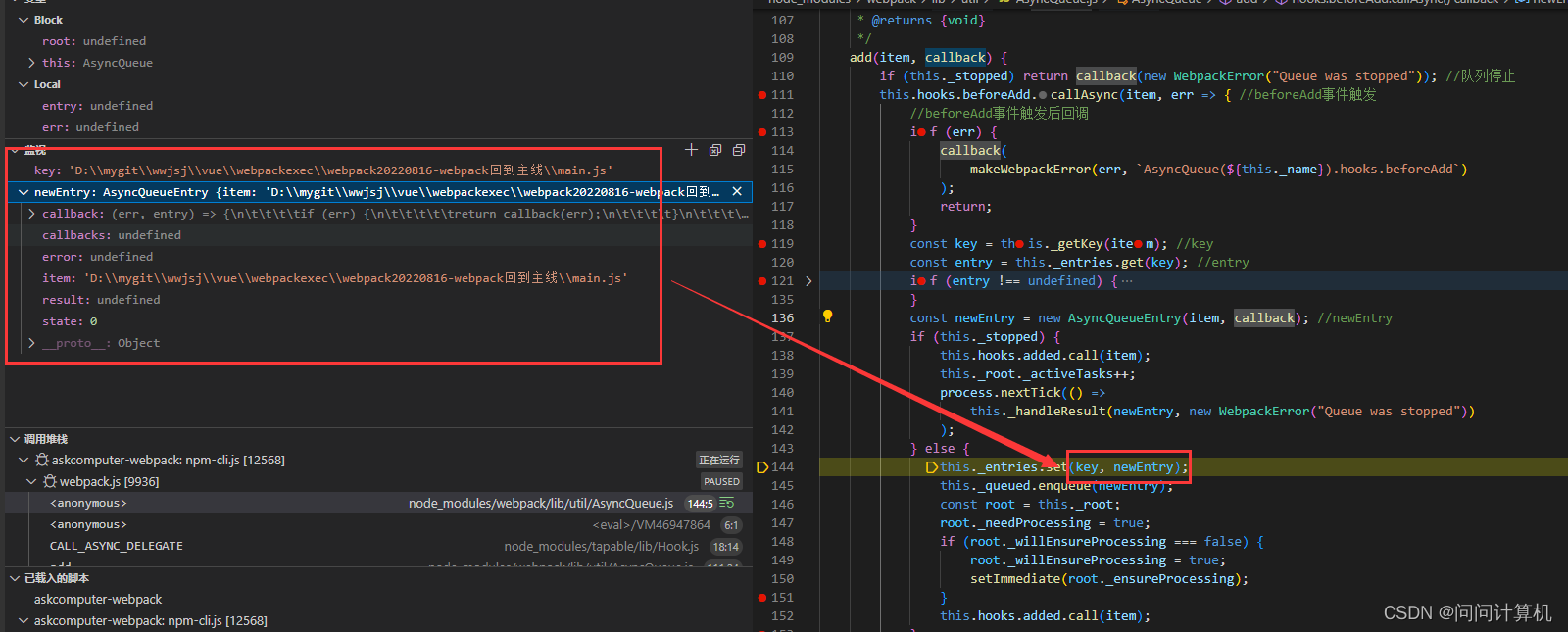
Task: Click inline breakpoint in 'if (entry' line 121
Action: (x=922, y=281)
